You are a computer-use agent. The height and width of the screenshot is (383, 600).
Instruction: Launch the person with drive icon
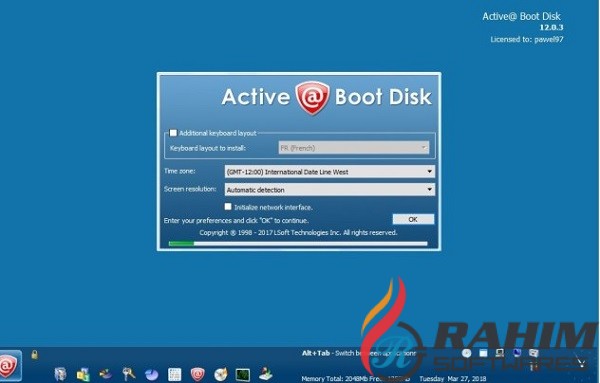[266, 374]
